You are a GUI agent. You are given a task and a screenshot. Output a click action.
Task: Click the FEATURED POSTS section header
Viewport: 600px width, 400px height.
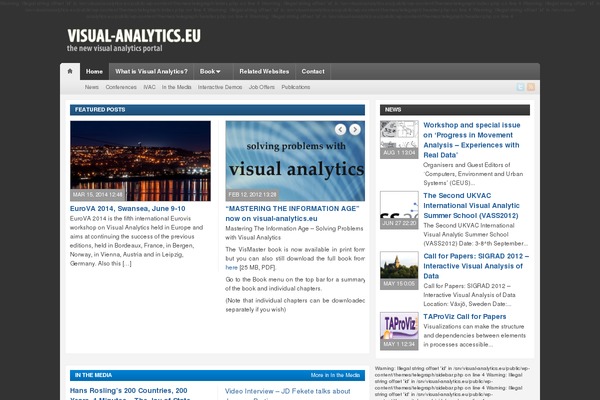[x=217, y=110]
